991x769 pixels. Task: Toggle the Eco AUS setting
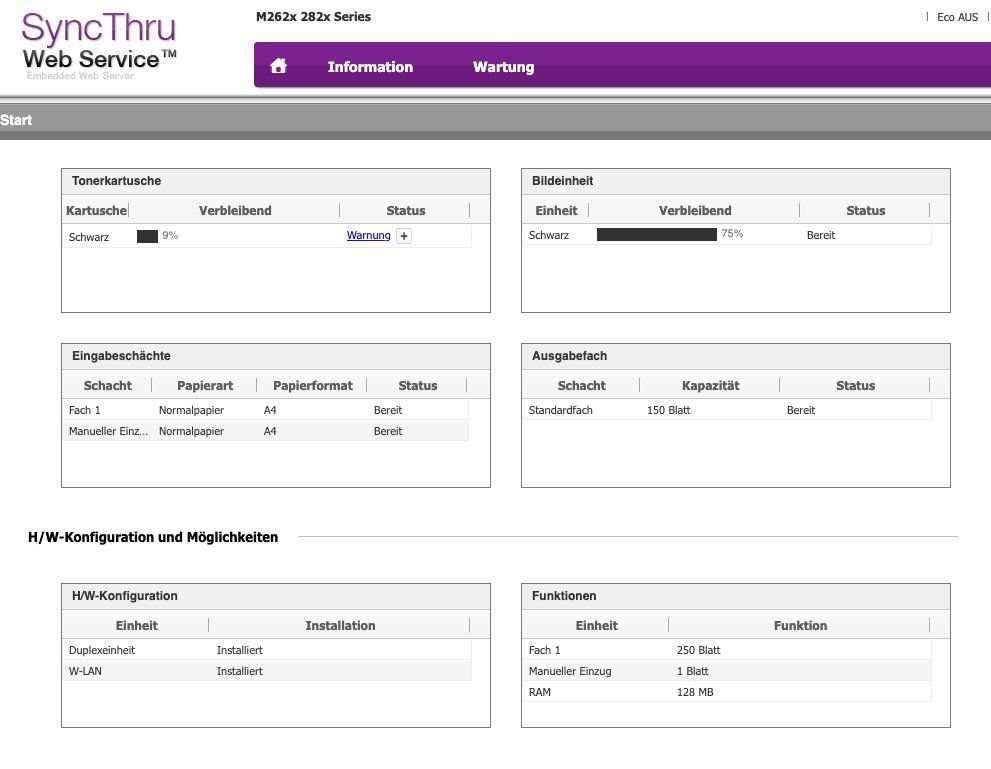click(x=957, y=18)
